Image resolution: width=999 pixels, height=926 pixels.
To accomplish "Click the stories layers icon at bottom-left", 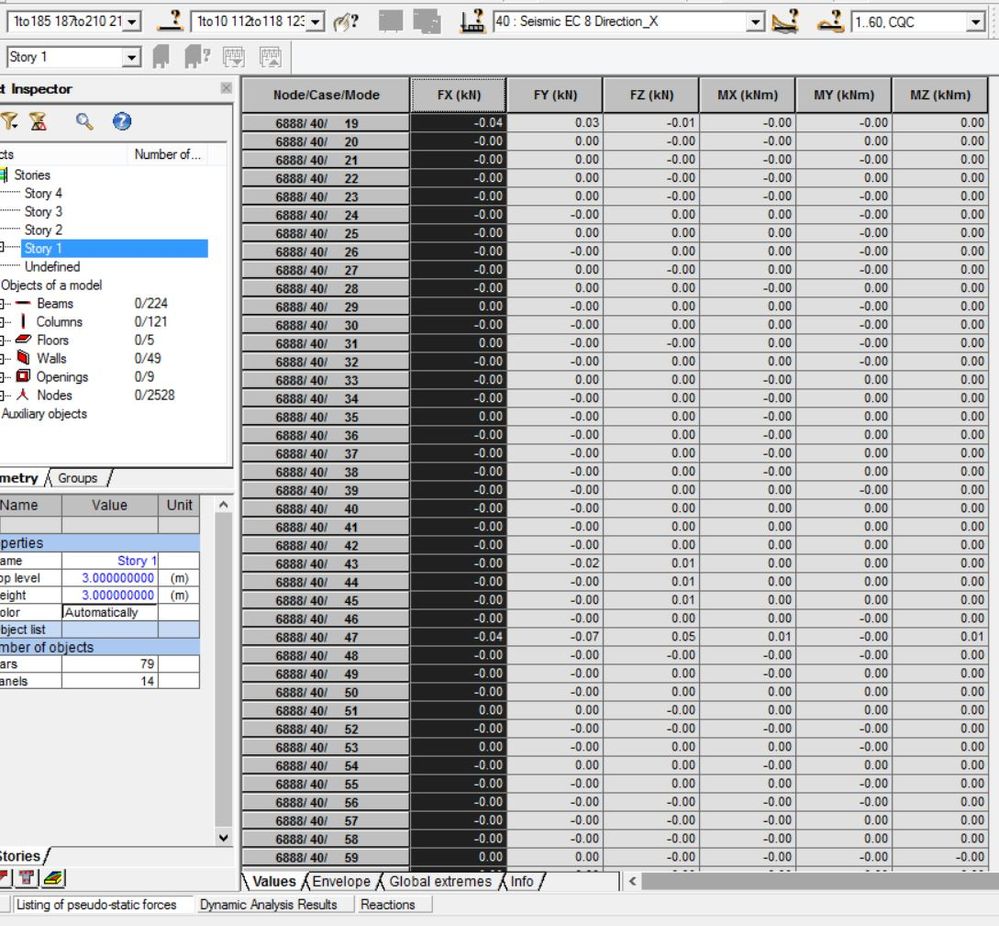I will click(53, 879).
